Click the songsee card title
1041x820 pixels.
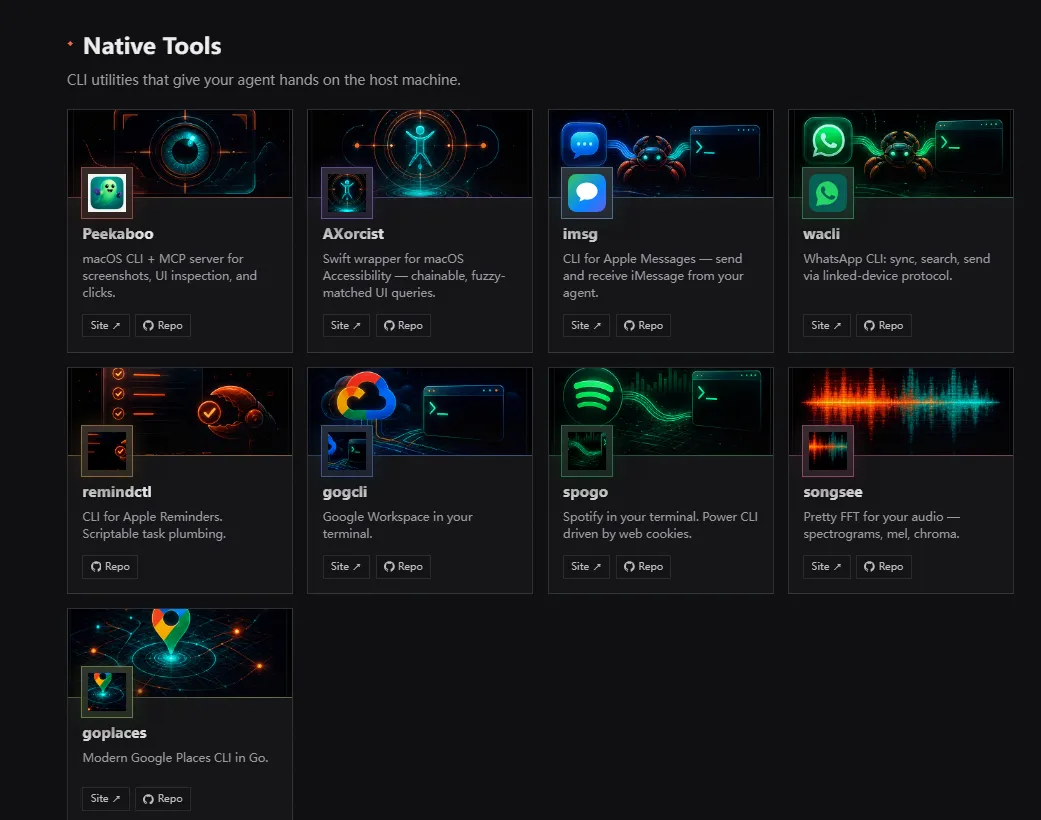click(x=833, y=493)
